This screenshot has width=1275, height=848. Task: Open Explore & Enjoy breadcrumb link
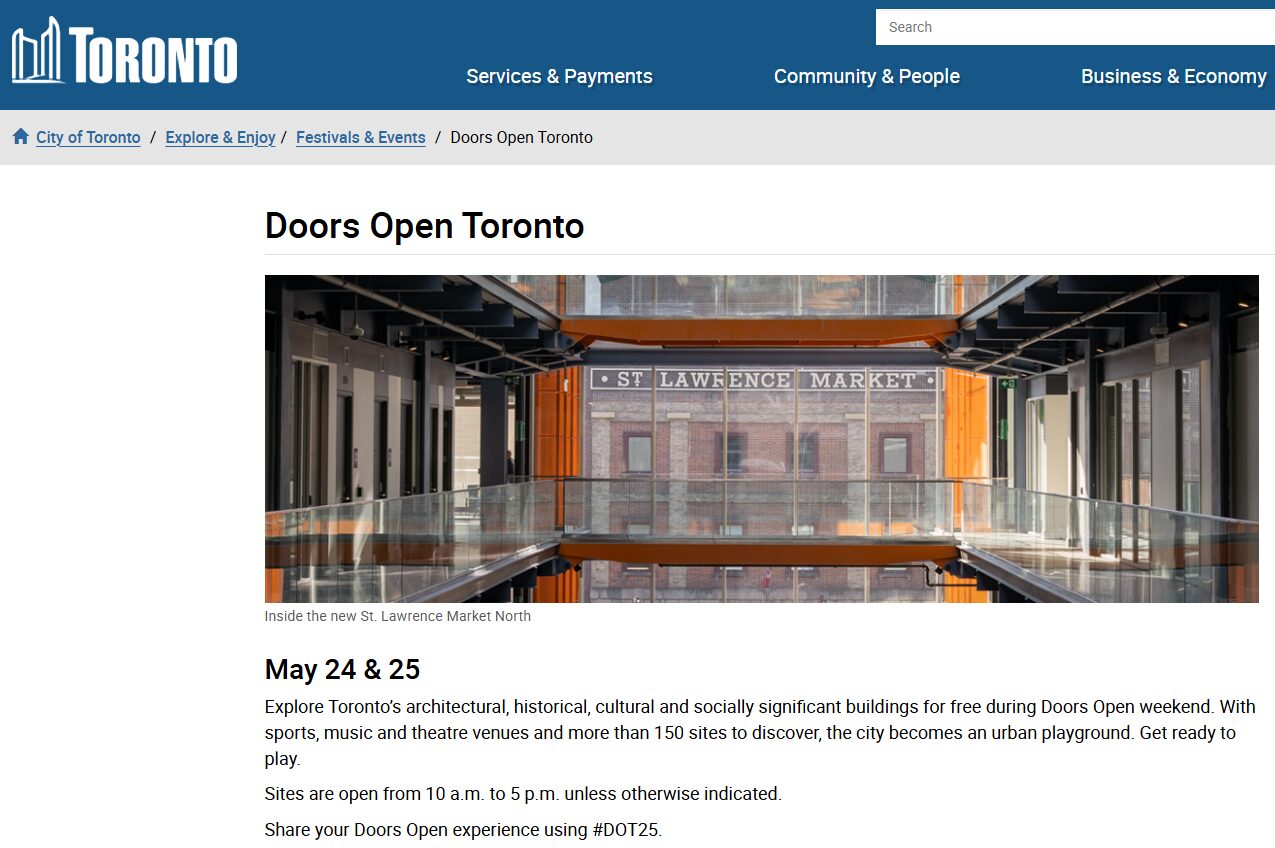pos(220,137)
